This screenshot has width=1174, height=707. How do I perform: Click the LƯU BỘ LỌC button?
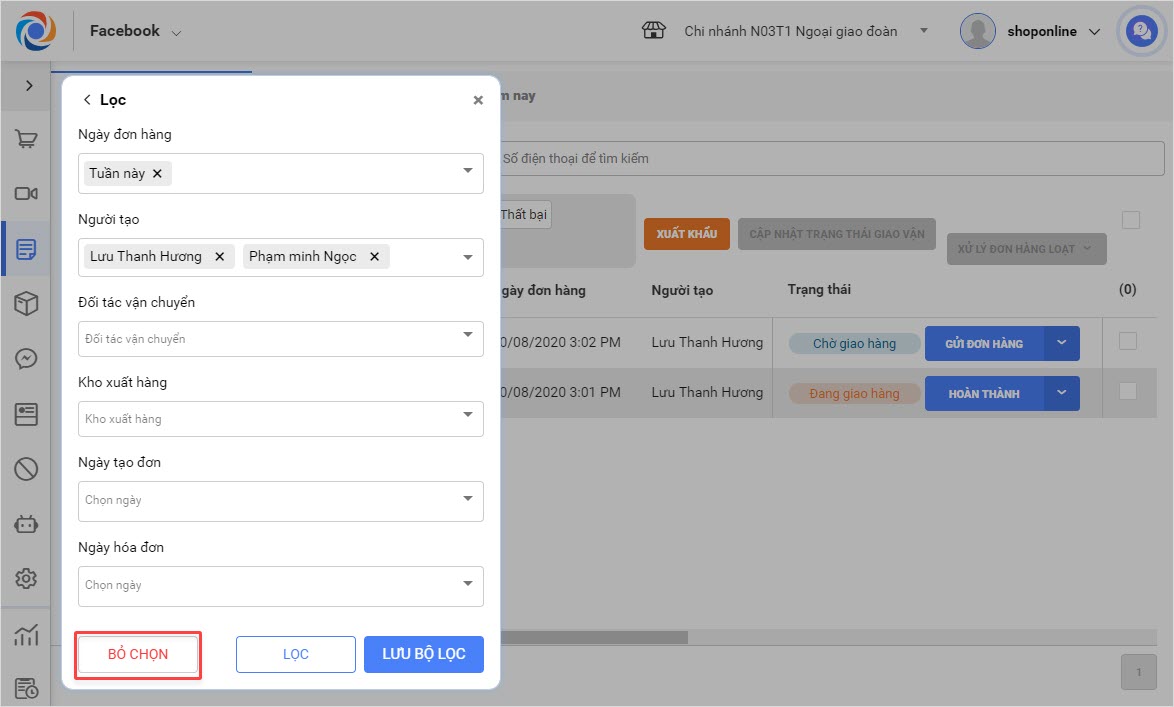coord(424,654)
